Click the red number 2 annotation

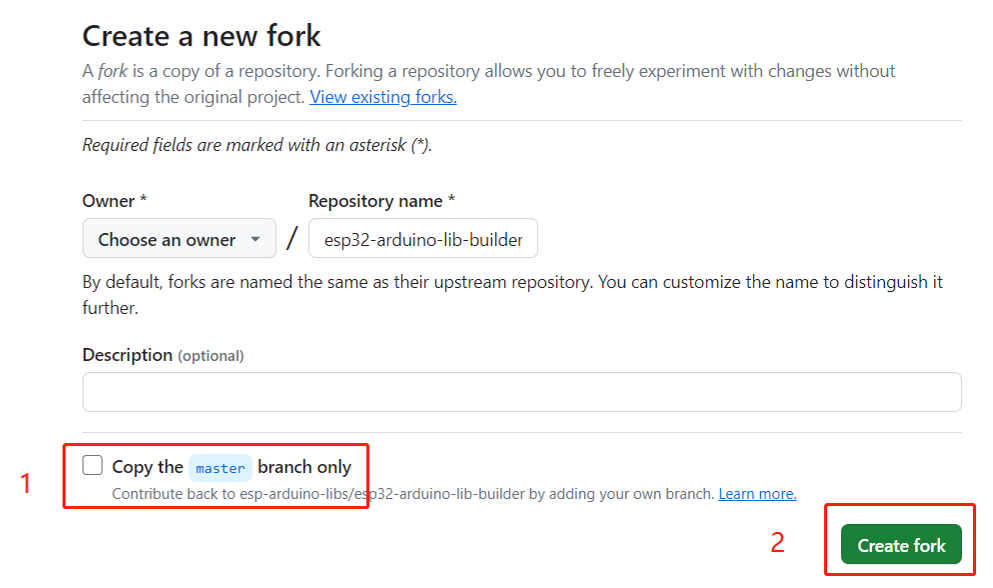point(778,543)
